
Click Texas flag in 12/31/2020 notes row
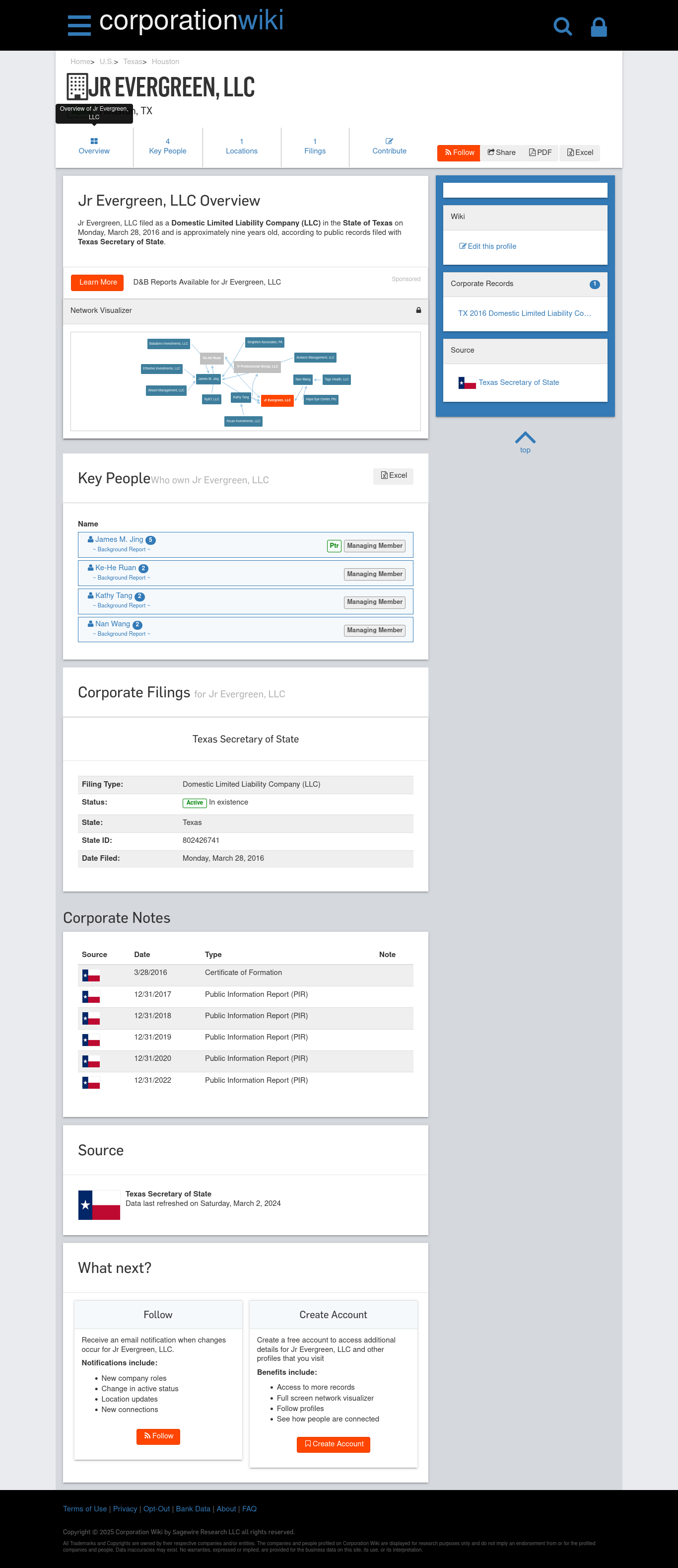tap(91, 1061)
